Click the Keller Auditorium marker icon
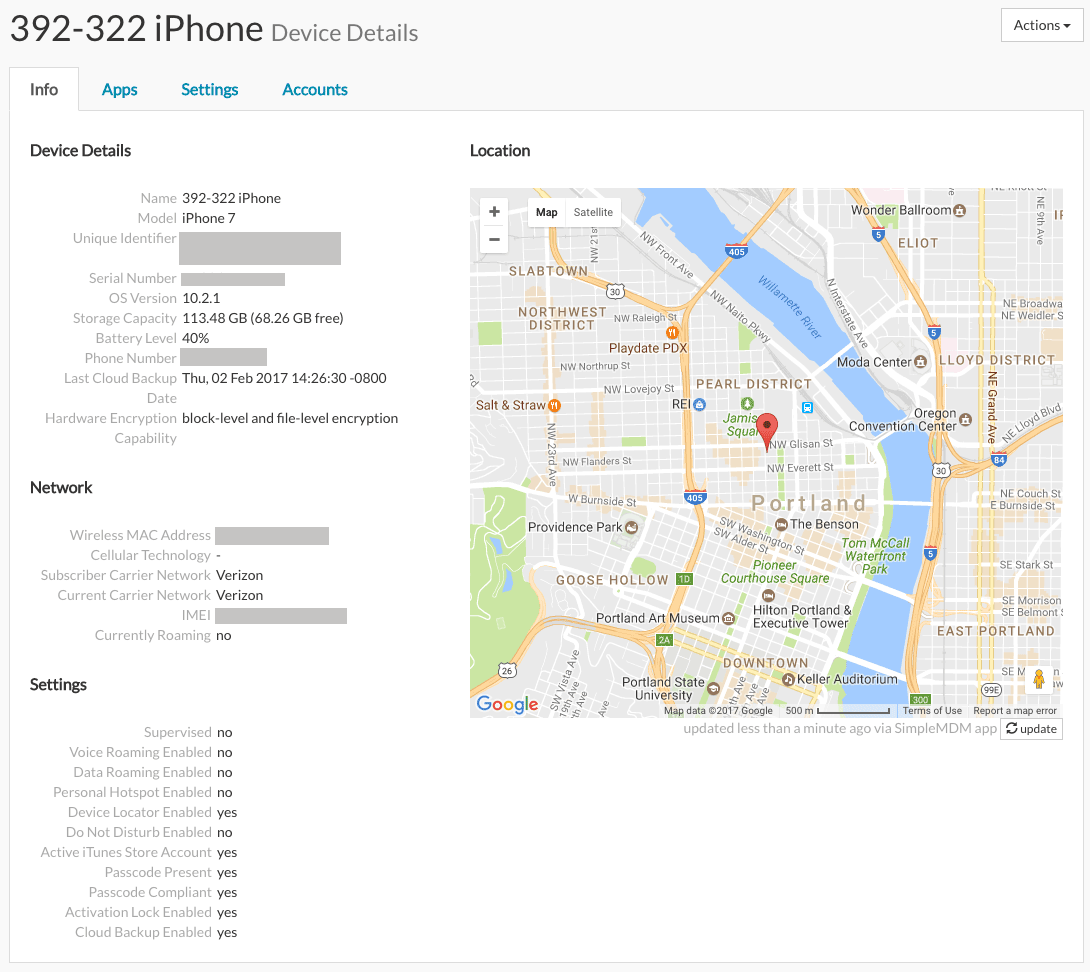 [788, 679]
